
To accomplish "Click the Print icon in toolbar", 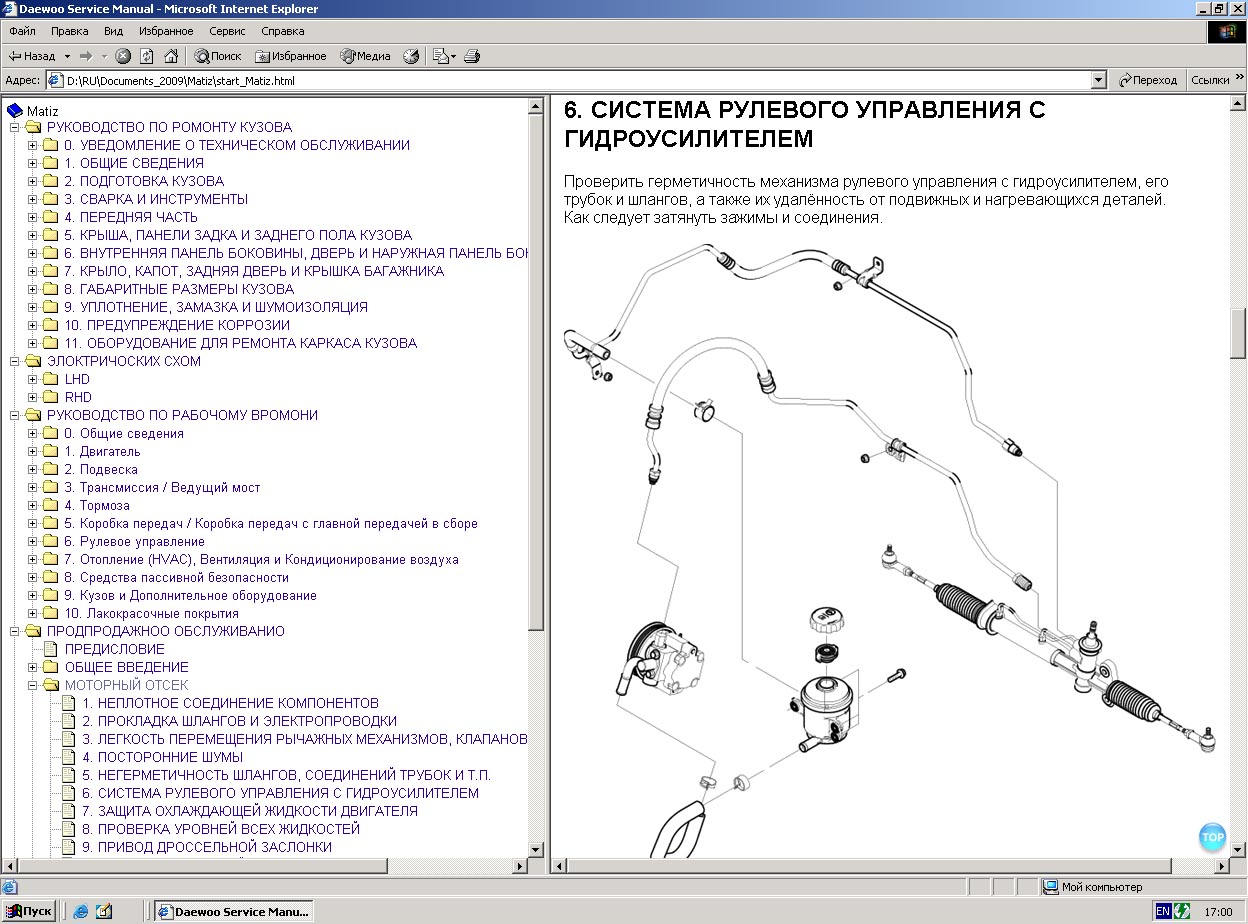I will coord(473,57).
